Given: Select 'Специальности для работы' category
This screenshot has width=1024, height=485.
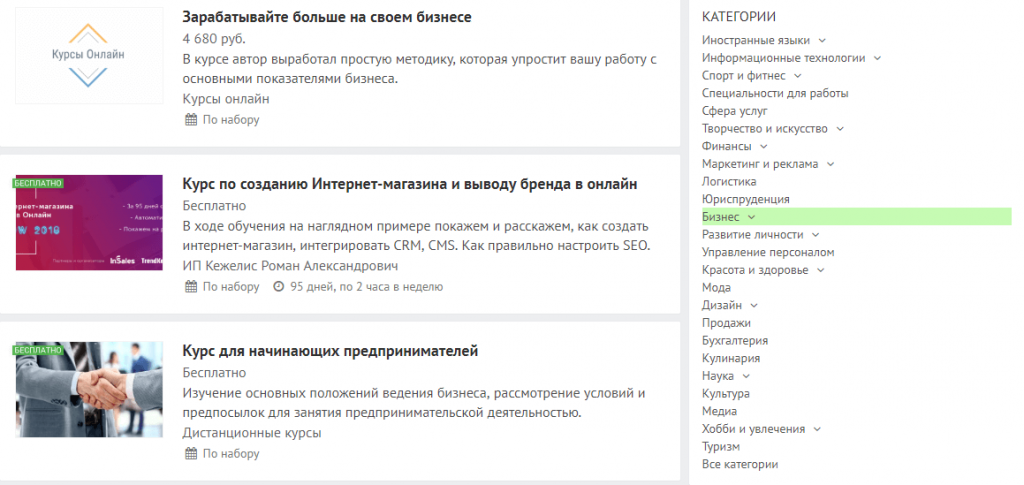Looking at the screenshot, I should (x=775, y=93).
